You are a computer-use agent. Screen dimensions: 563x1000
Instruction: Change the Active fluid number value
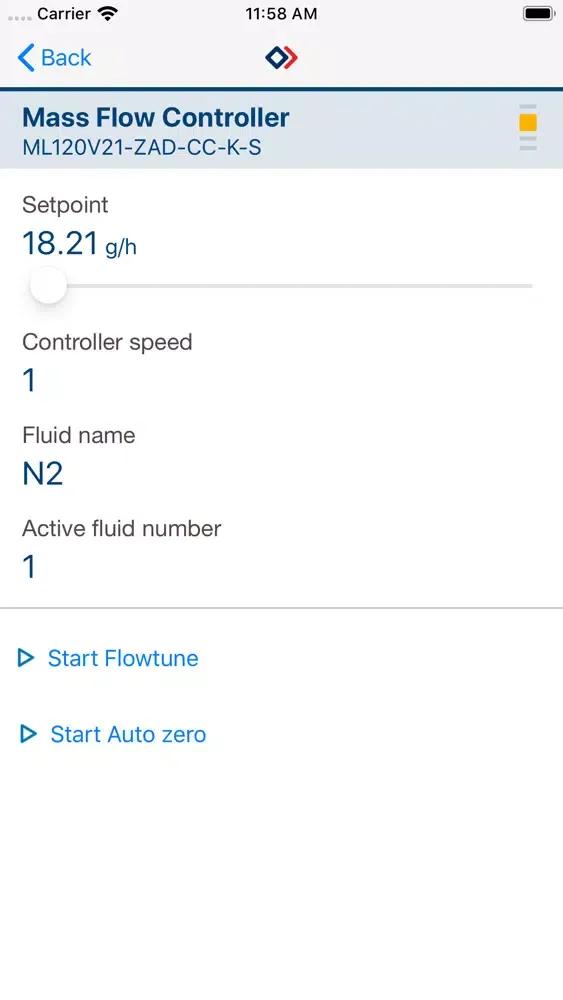click(29, 567)
